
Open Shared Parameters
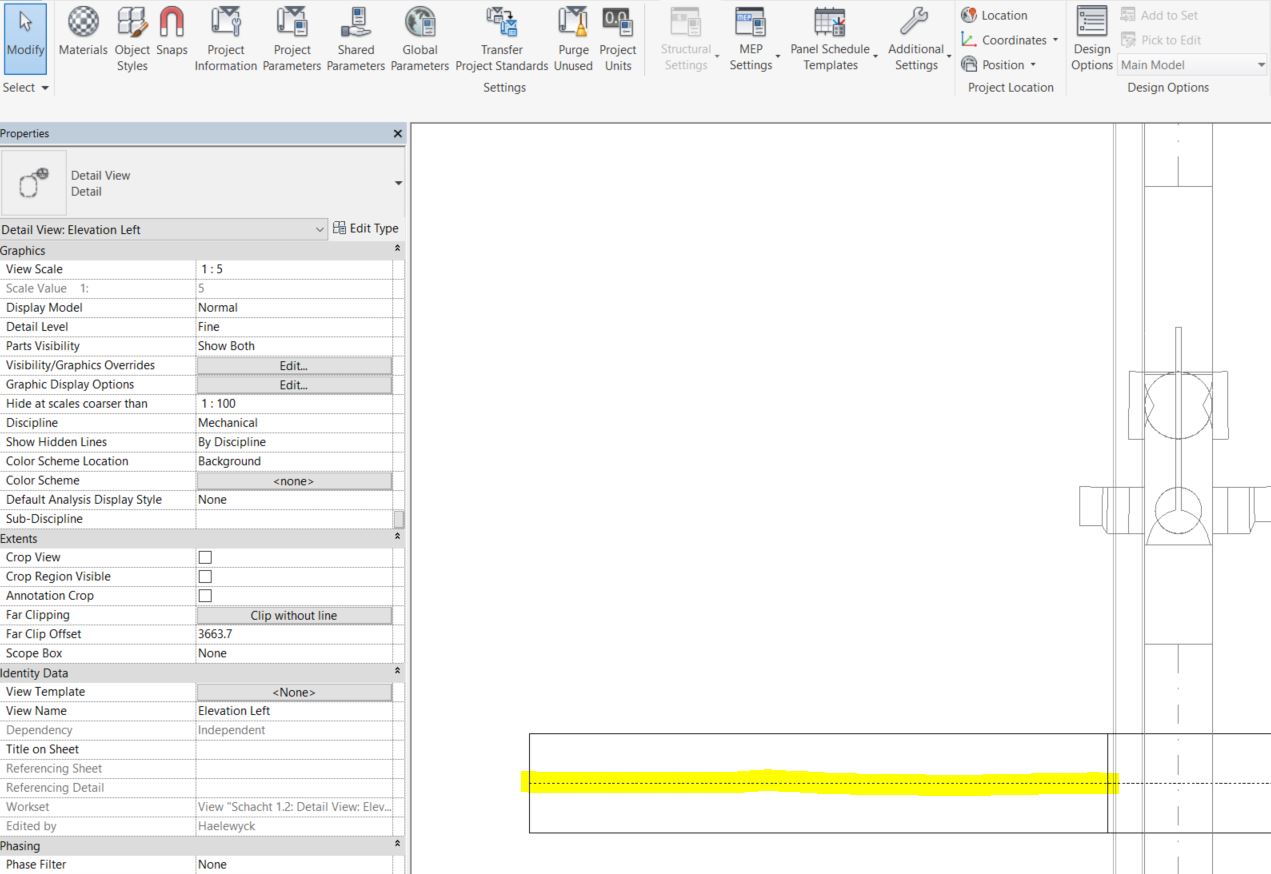(356, 38)
